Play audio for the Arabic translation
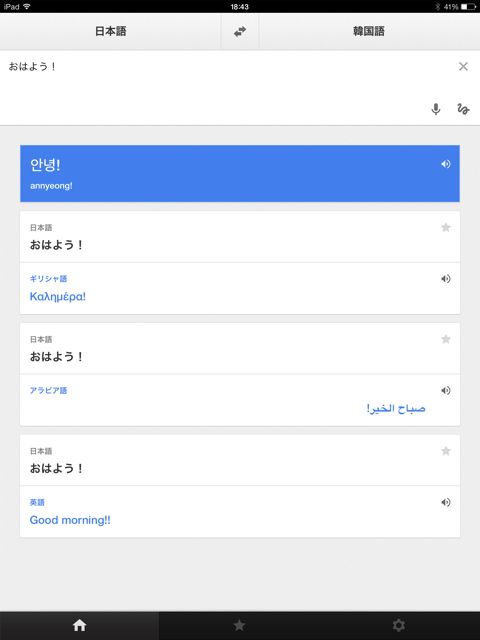480x640 pixels. coord(446,391)
